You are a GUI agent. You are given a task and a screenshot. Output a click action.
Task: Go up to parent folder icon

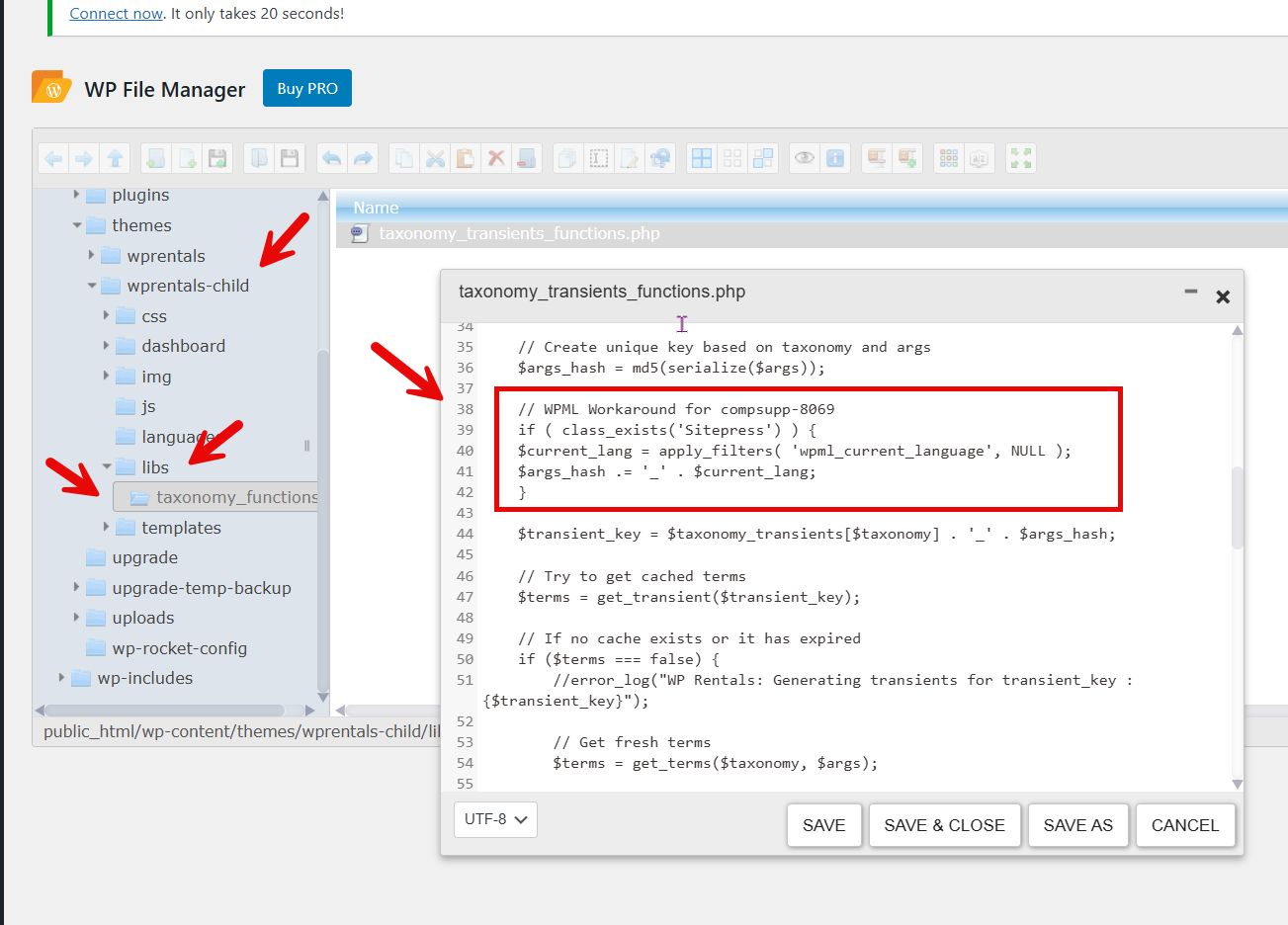[116, 158]
